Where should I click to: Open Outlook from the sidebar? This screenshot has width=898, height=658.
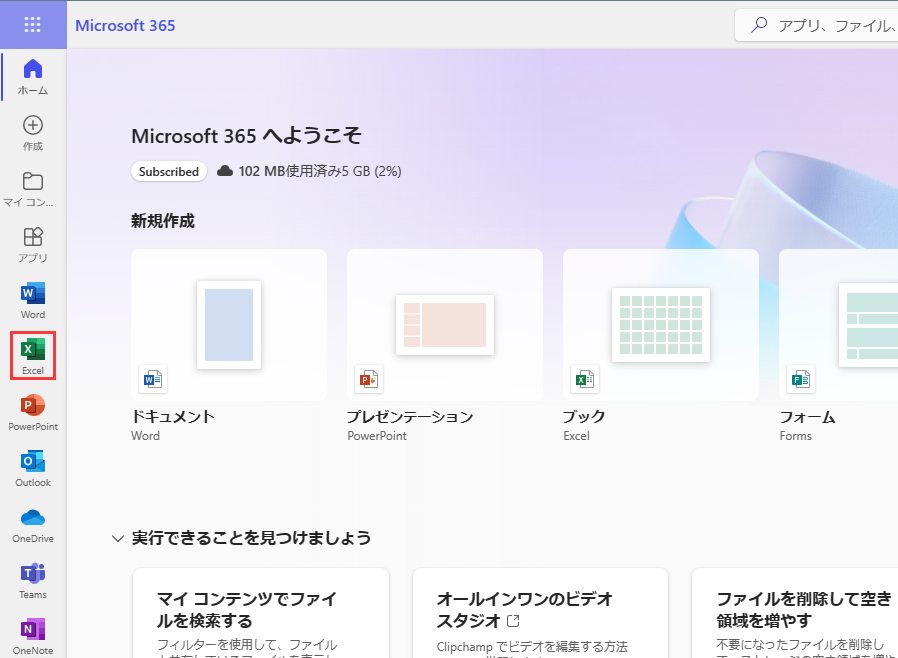point(33,467)
